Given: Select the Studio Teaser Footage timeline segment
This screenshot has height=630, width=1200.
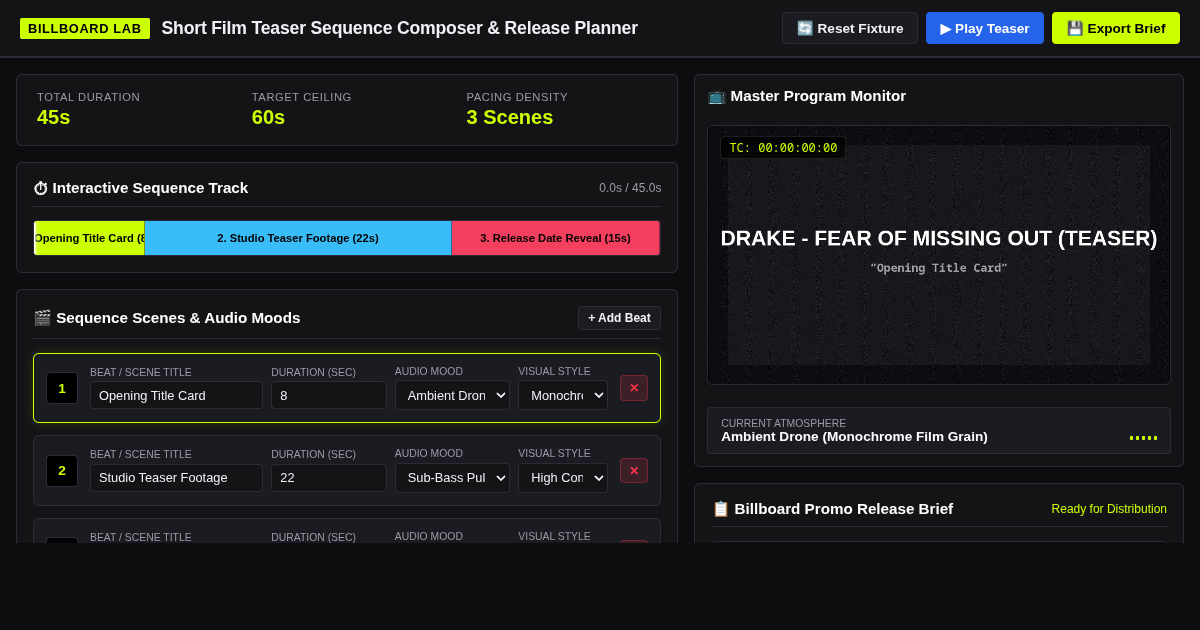Looking at the screenshot, I should click(298, 238).
